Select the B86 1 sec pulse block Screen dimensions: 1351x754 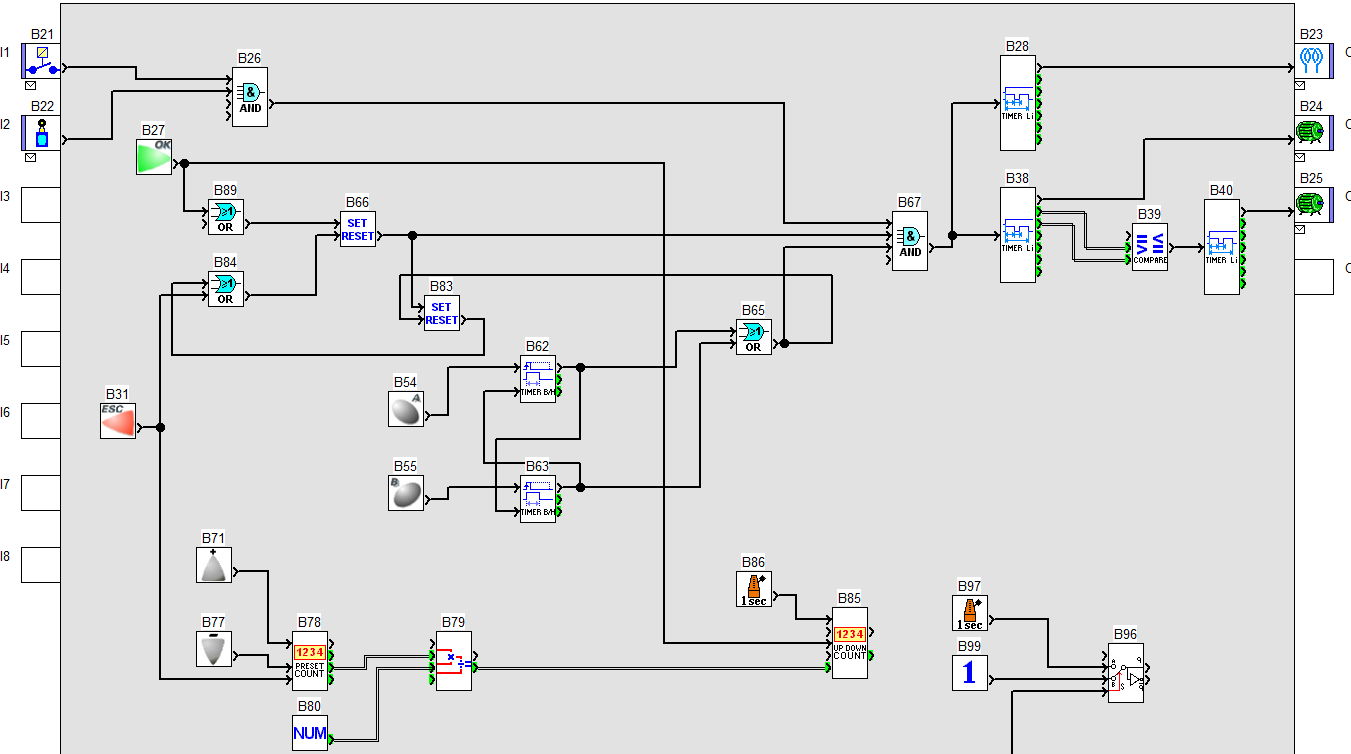click(x=753, y=589)
